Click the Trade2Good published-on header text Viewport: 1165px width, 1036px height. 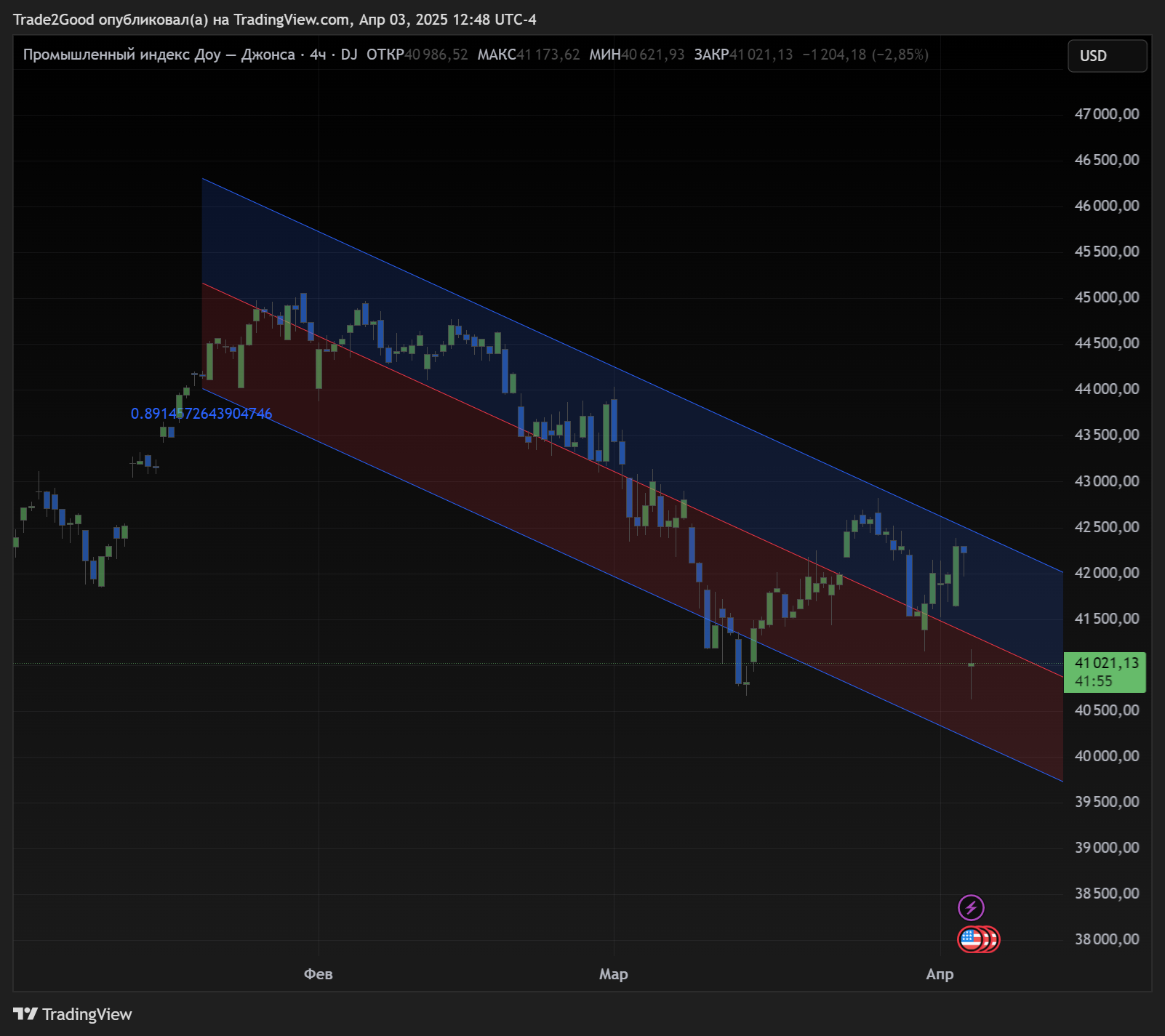(275, 20)
